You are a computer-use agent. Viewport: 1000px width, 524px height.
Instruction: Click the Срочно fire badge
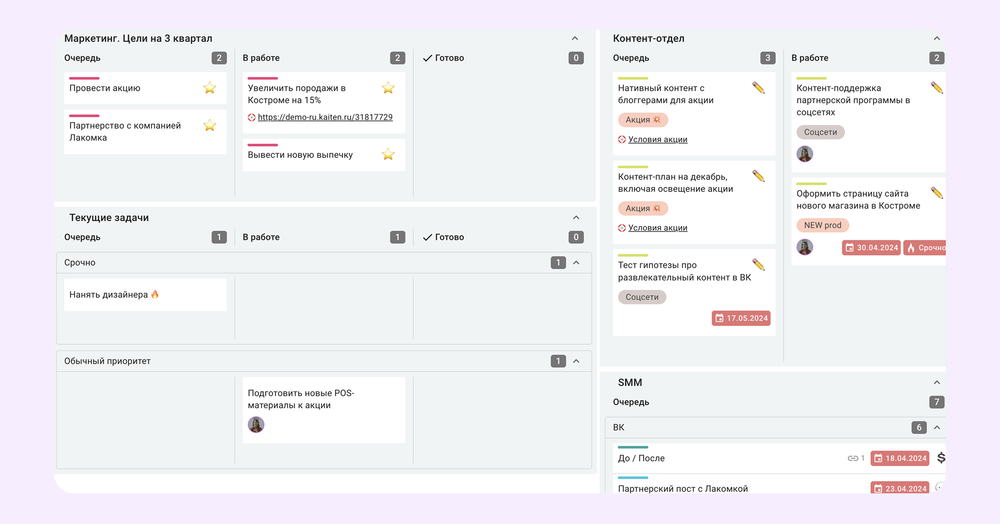pos(925,247)
